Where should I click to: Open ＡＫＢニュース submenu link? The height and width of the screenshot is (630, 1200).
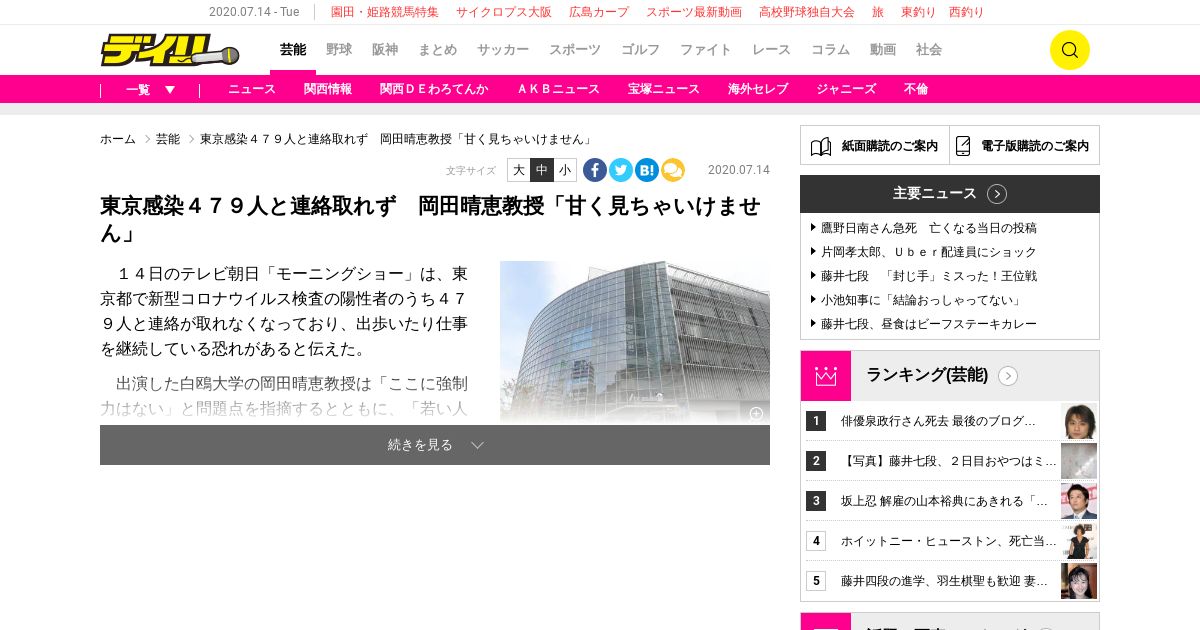coord(558,89)
